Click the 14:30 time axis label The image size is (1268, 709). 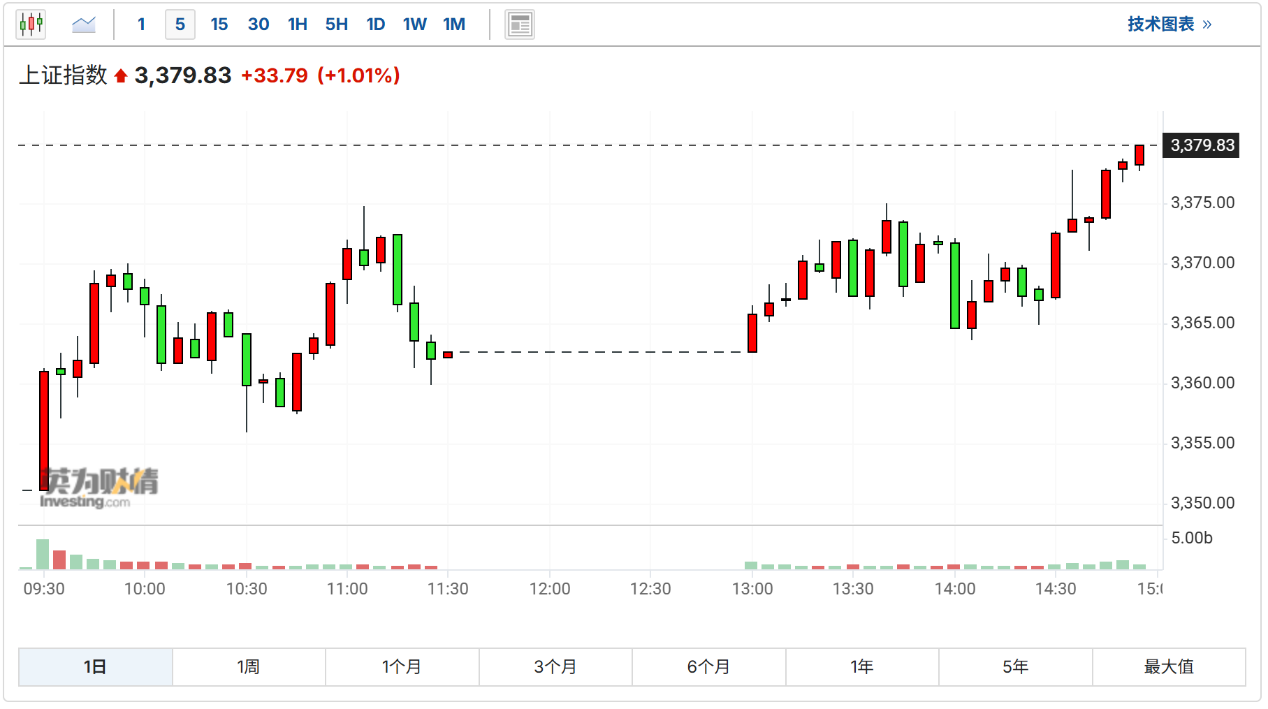(x=1056, y=589)
